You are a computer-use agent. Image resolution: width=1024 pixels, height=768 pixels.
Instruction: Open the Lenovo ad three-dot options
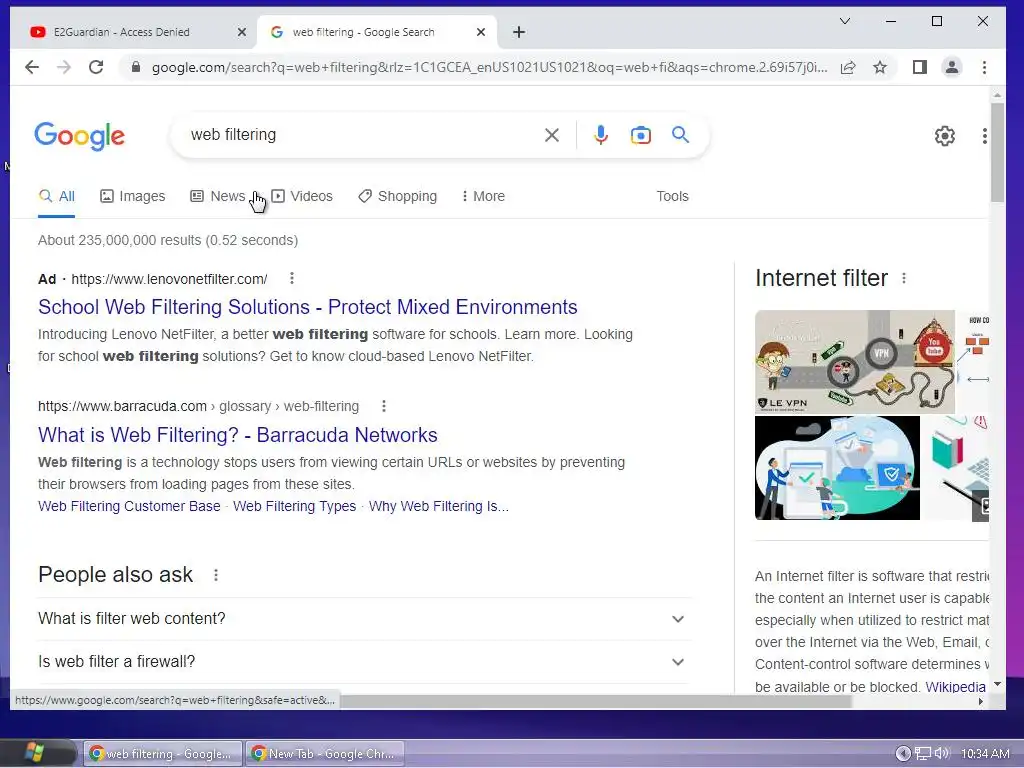(292, 279)
